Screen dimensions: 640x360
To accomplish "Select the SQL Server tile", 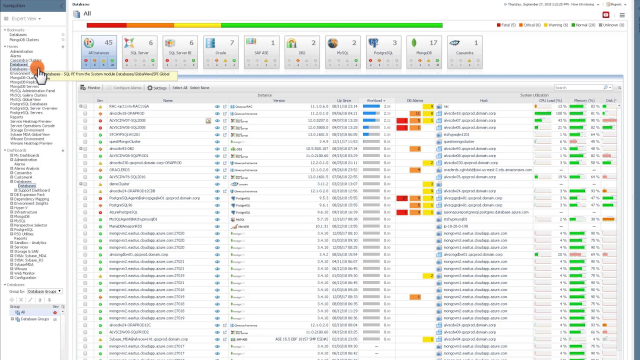I will pos(140,52).
